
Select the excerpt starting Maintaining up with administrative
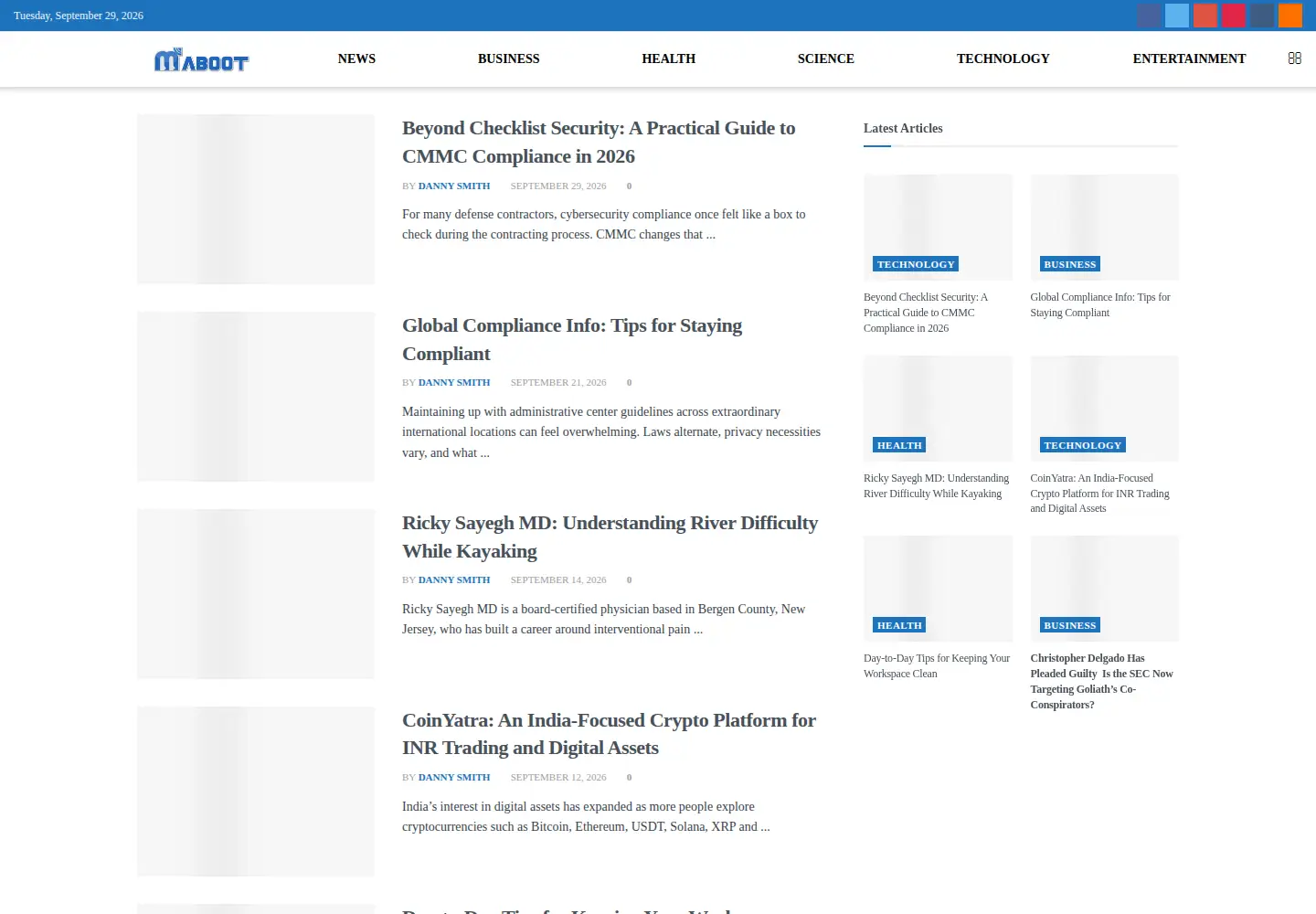611,432
